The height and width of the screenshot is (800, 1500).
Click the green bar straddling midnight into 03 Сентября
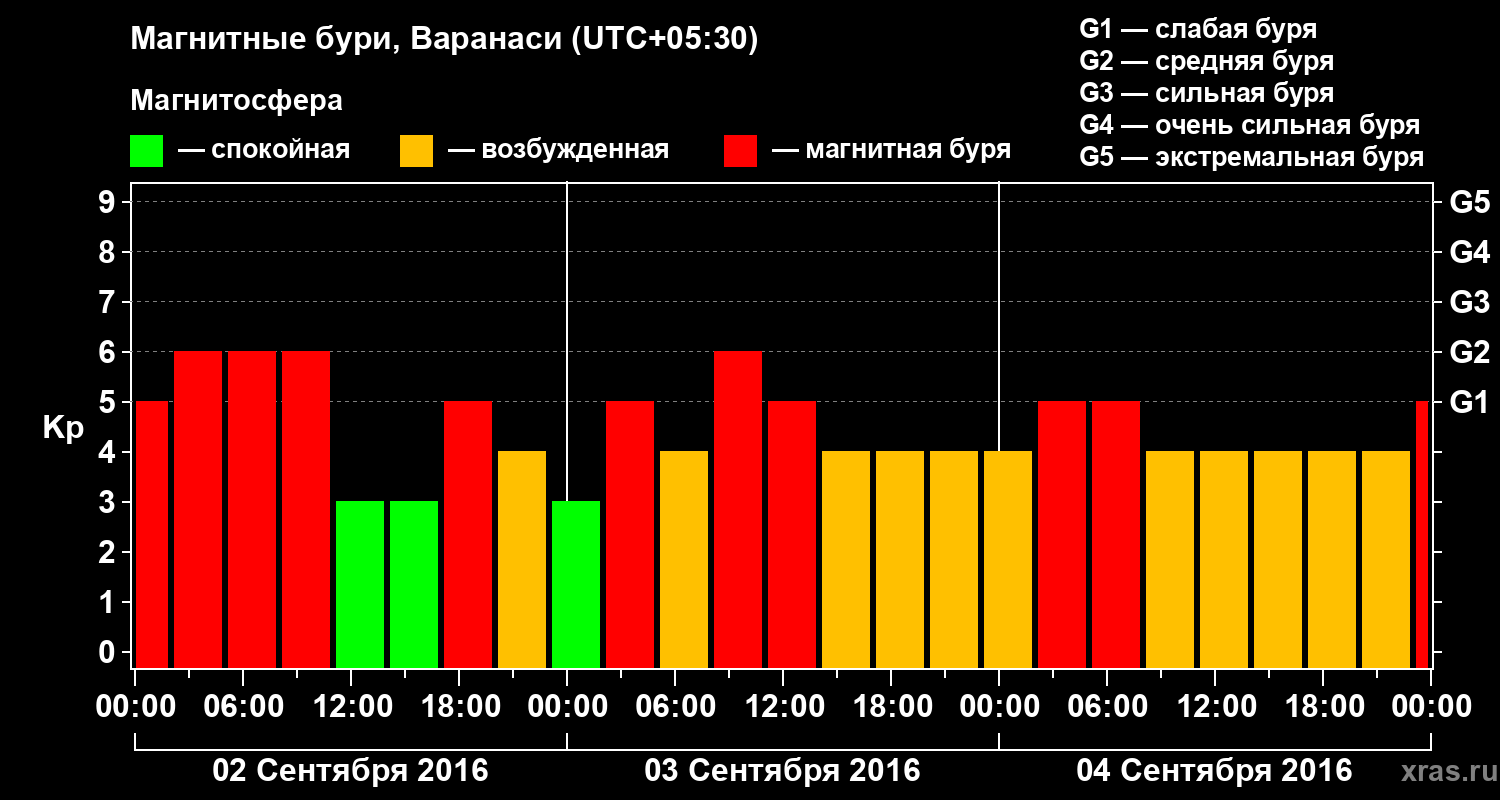pyautogui.click(x=576, y=585)
